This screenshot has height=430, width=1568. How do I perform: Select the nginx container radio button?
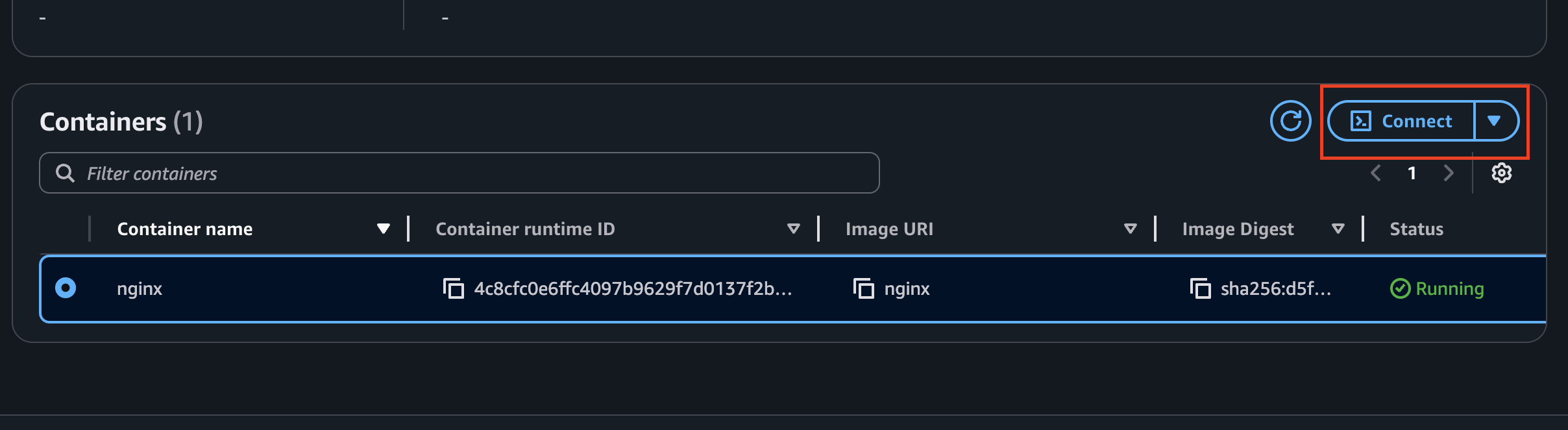[66, 288]
